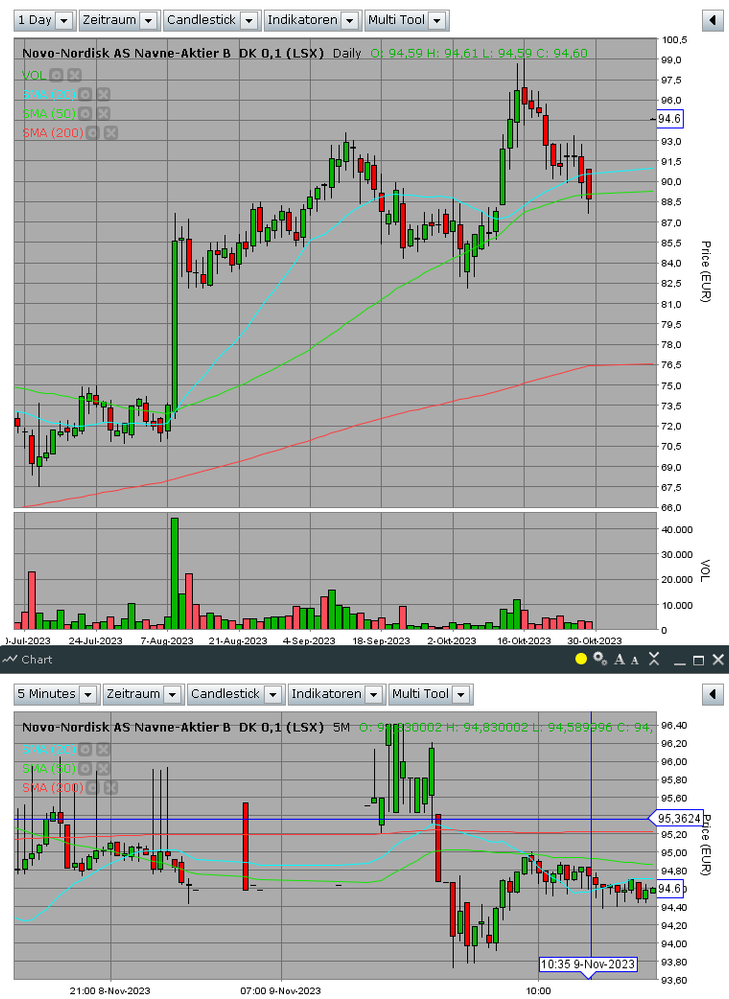Image resolution: width=729 pixels, height=999 pixels.
Task: Open the Indikatoren menu in upper chart
Action: [x=312, y=20]
